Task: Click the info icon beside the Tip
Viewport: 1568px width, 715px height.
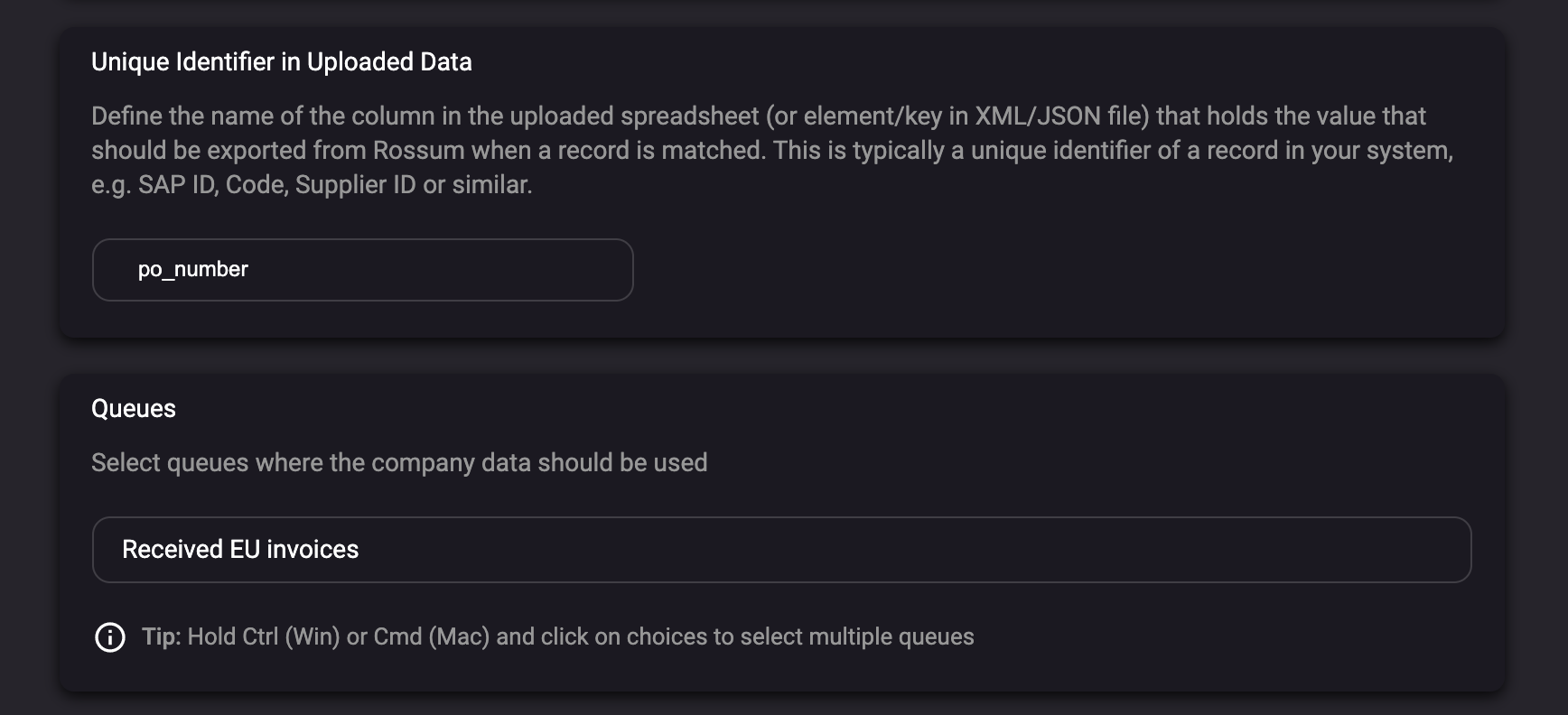Action: [x=110, y=637]
